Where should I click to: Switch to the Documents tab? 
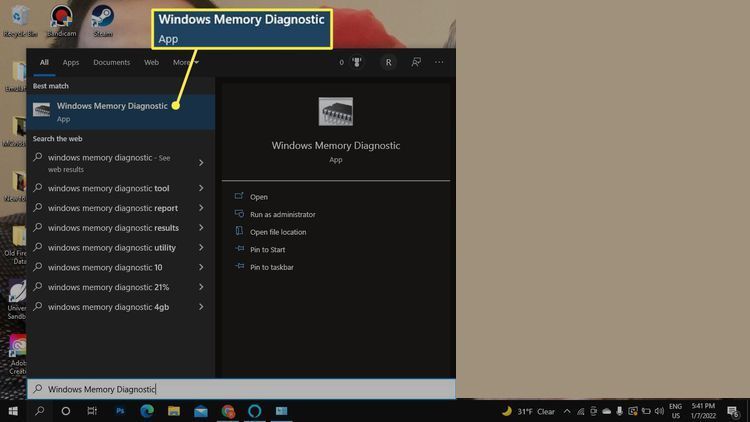111,62
